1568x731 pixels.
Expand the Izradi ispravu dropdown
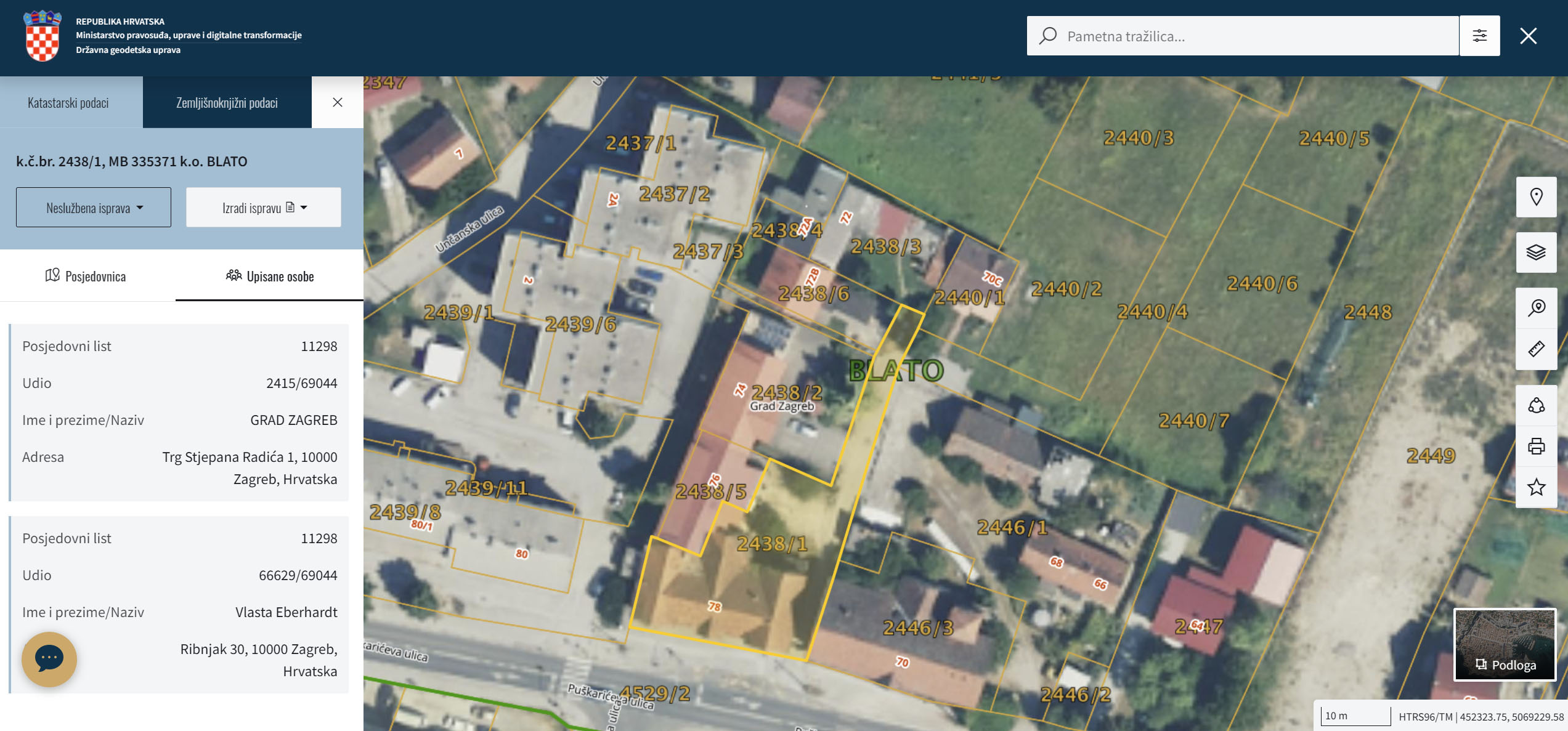coord(264,208)
